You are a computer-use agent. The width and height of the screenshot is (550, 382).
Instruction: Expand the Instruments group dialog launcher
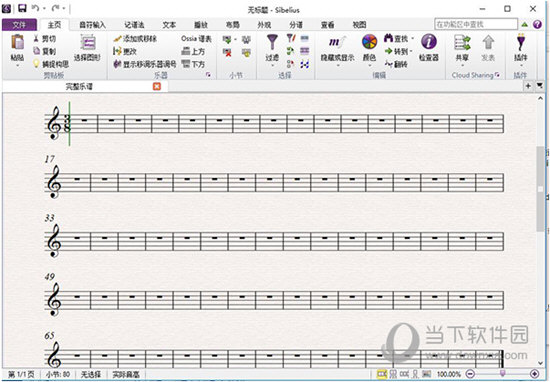[208, 75]
